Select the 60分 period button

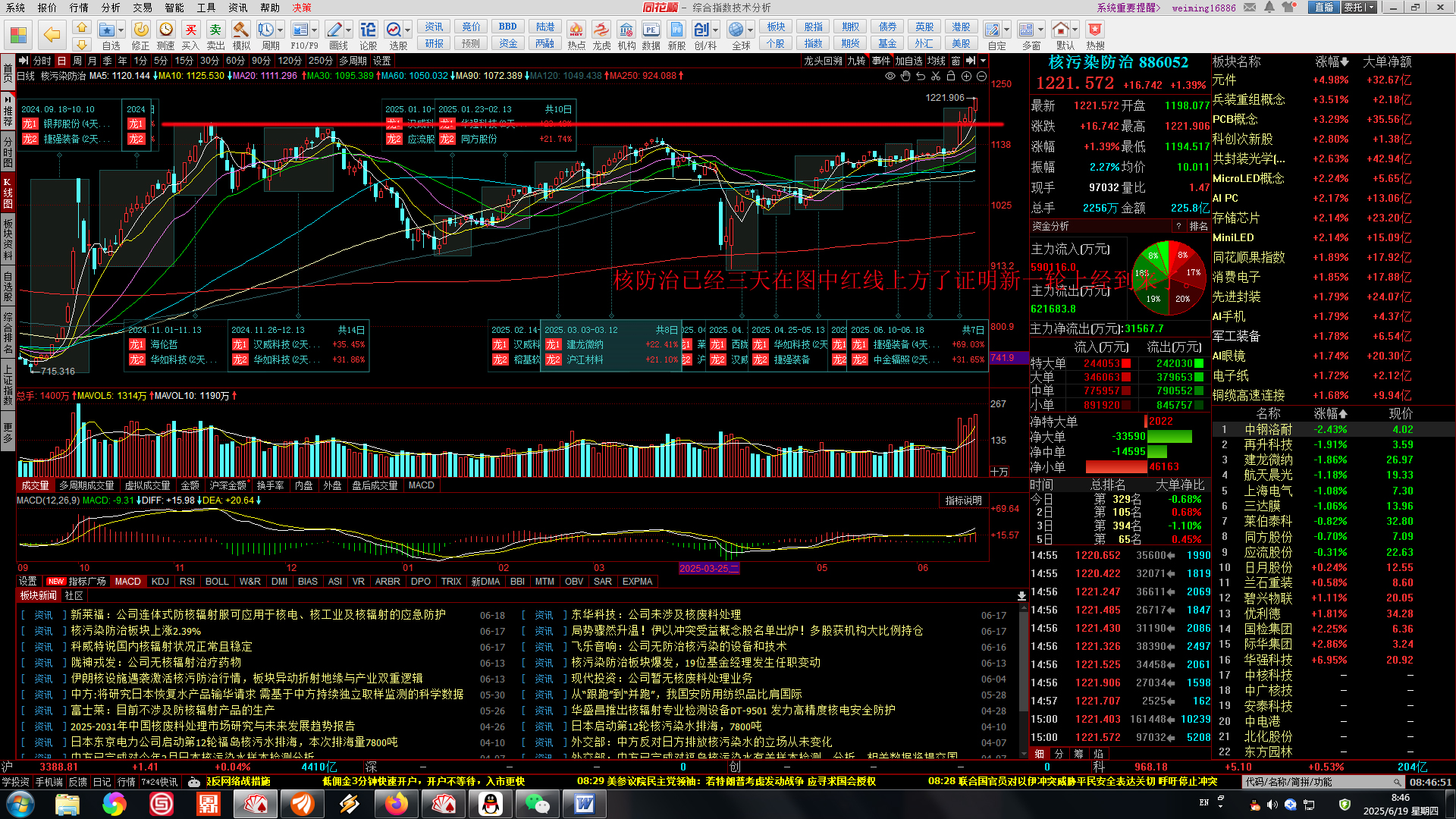[x=236, y=61]
